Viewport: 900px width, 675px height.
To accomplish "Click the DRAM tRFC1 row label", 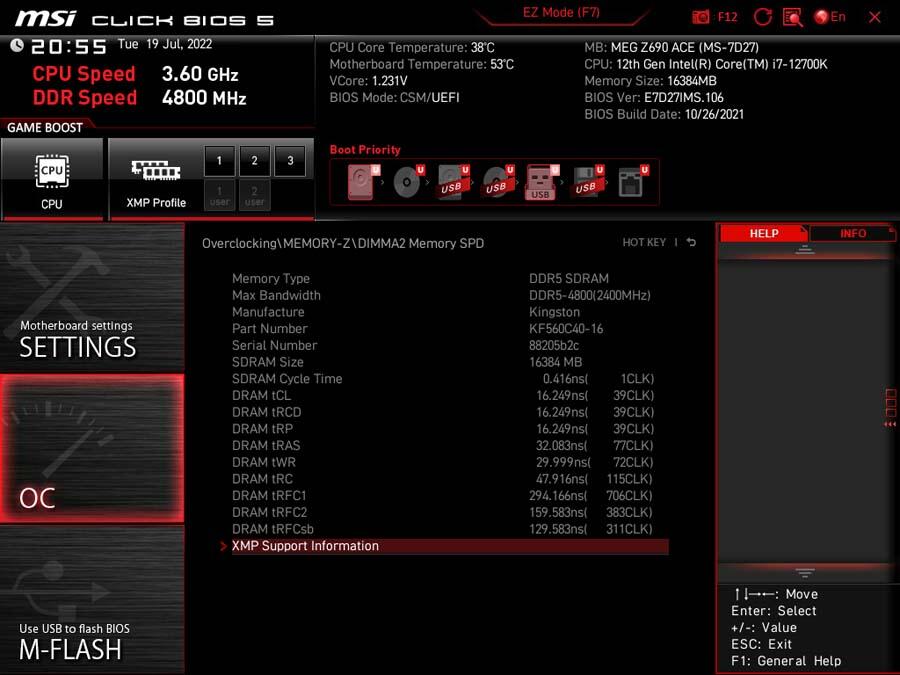I will coord(269,495).
